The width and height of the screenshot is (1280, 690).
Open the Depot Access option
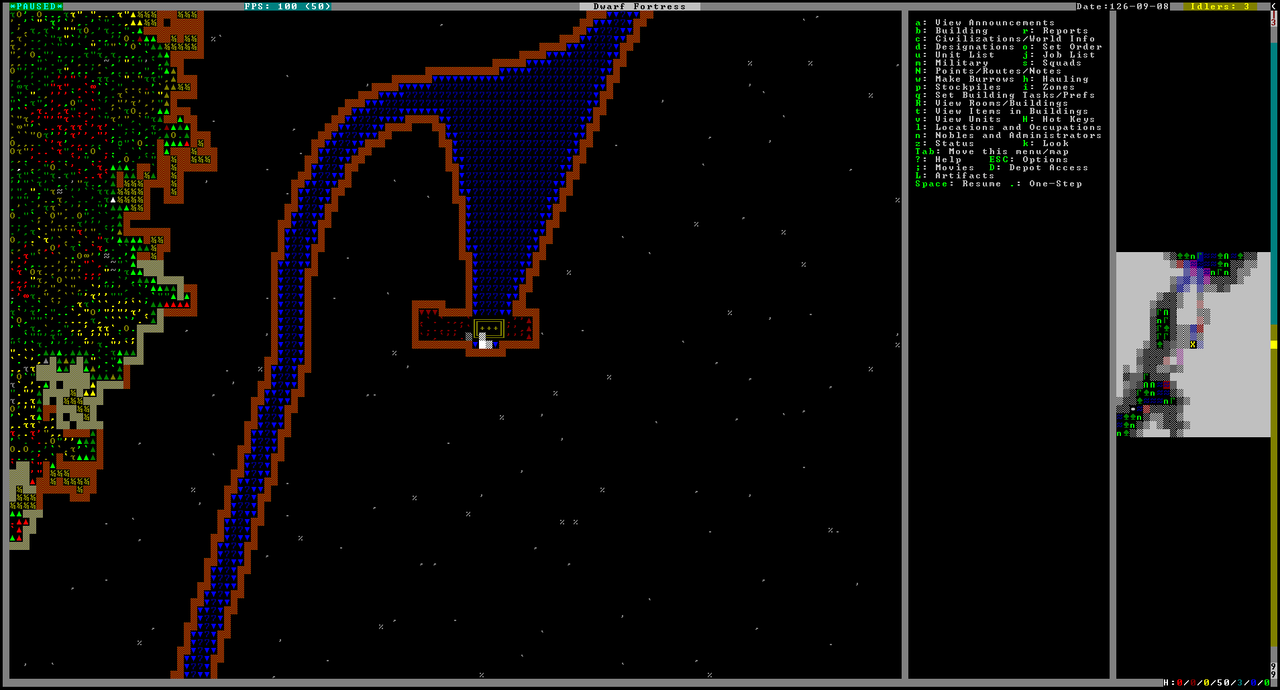1039,167
